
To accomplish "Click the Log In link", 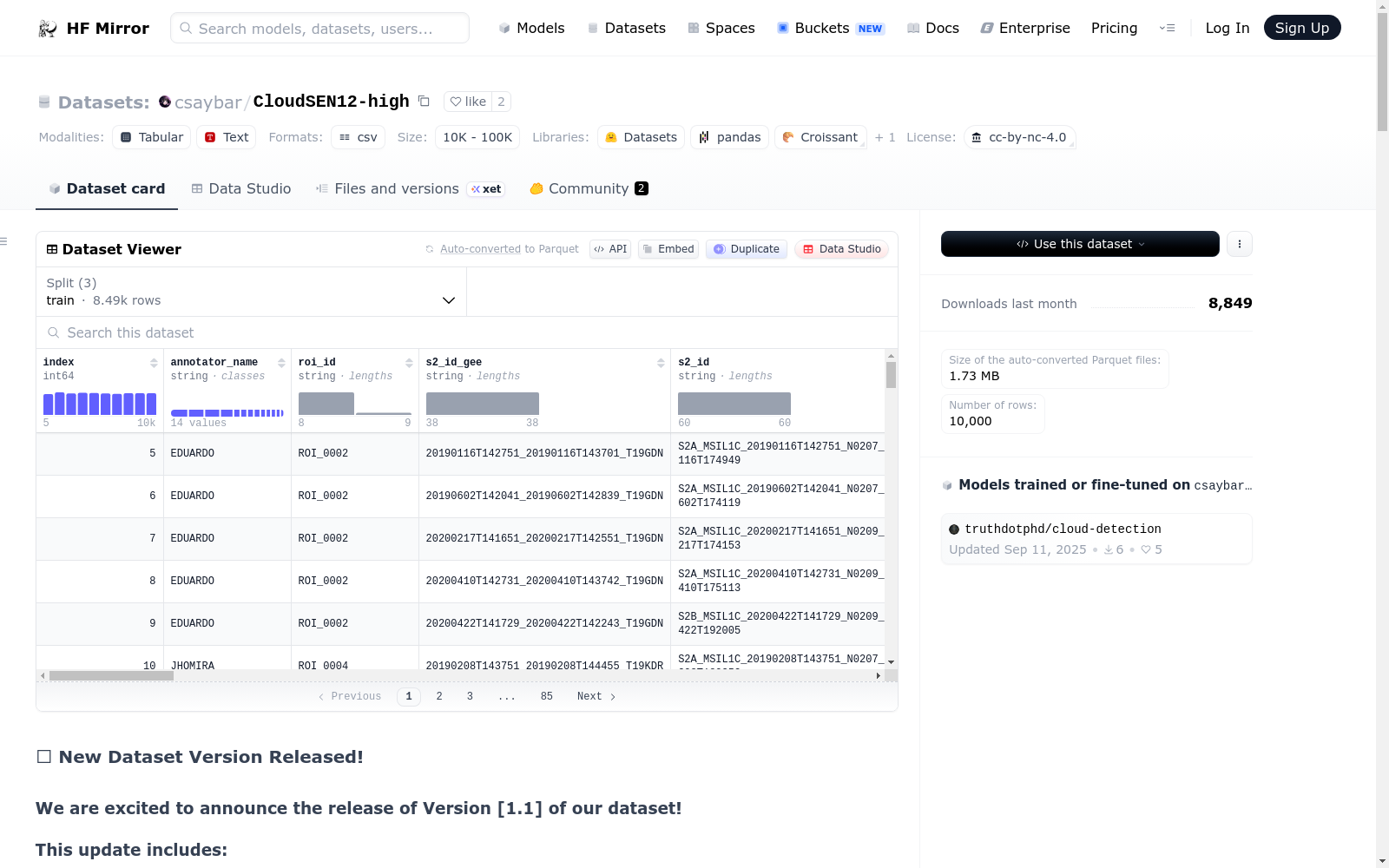I will click(1228, 28).
